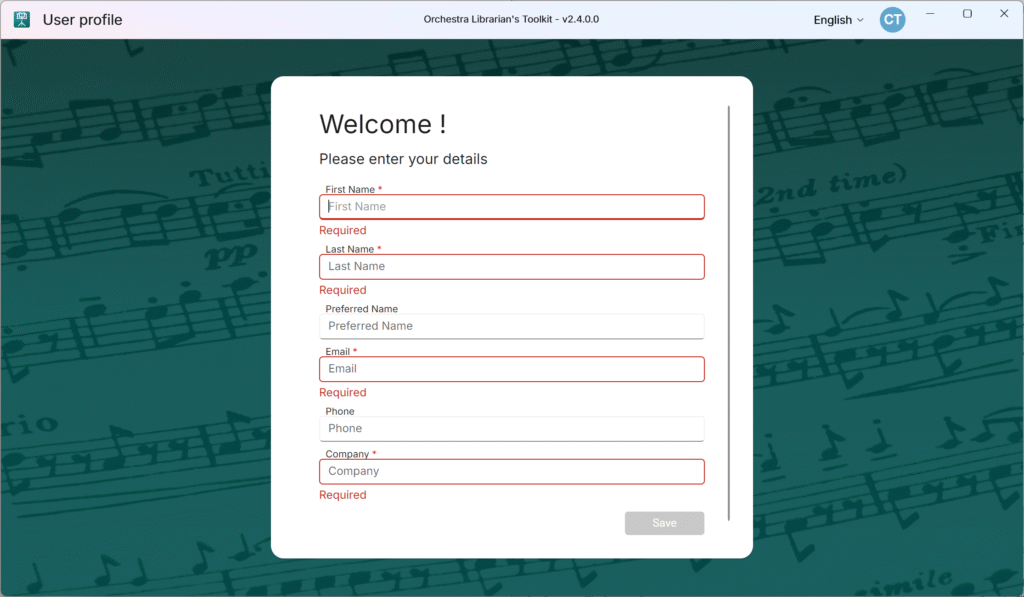Click the Company input field
This screenshot has height=597, width=1024.
point(511,471)
